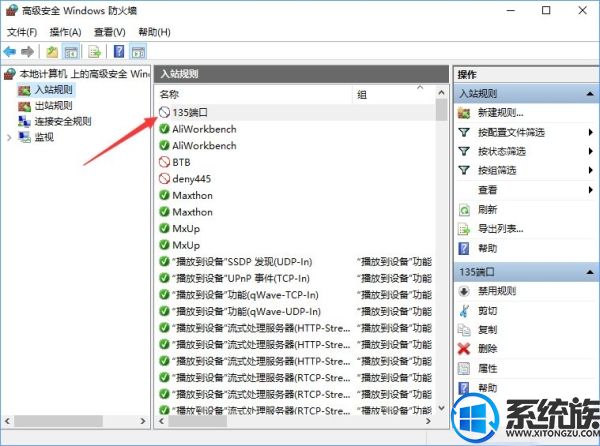Image resolution: width=600 pixels, height=446 pixels.
Task: Select the SSDP 发现(UDP-In) rule
Action: [x=296, y=262]
